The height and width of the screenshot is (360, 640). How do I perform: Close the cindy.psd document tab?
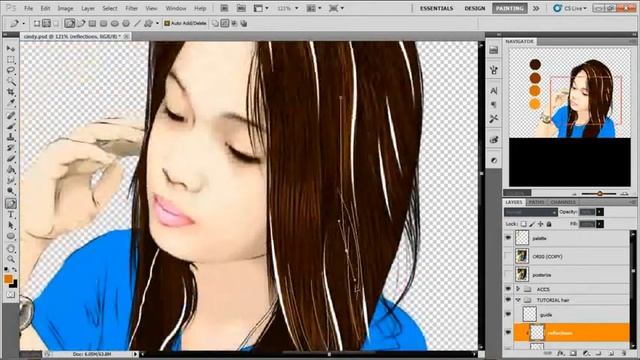pyautogui.click(x=127, y=36)
